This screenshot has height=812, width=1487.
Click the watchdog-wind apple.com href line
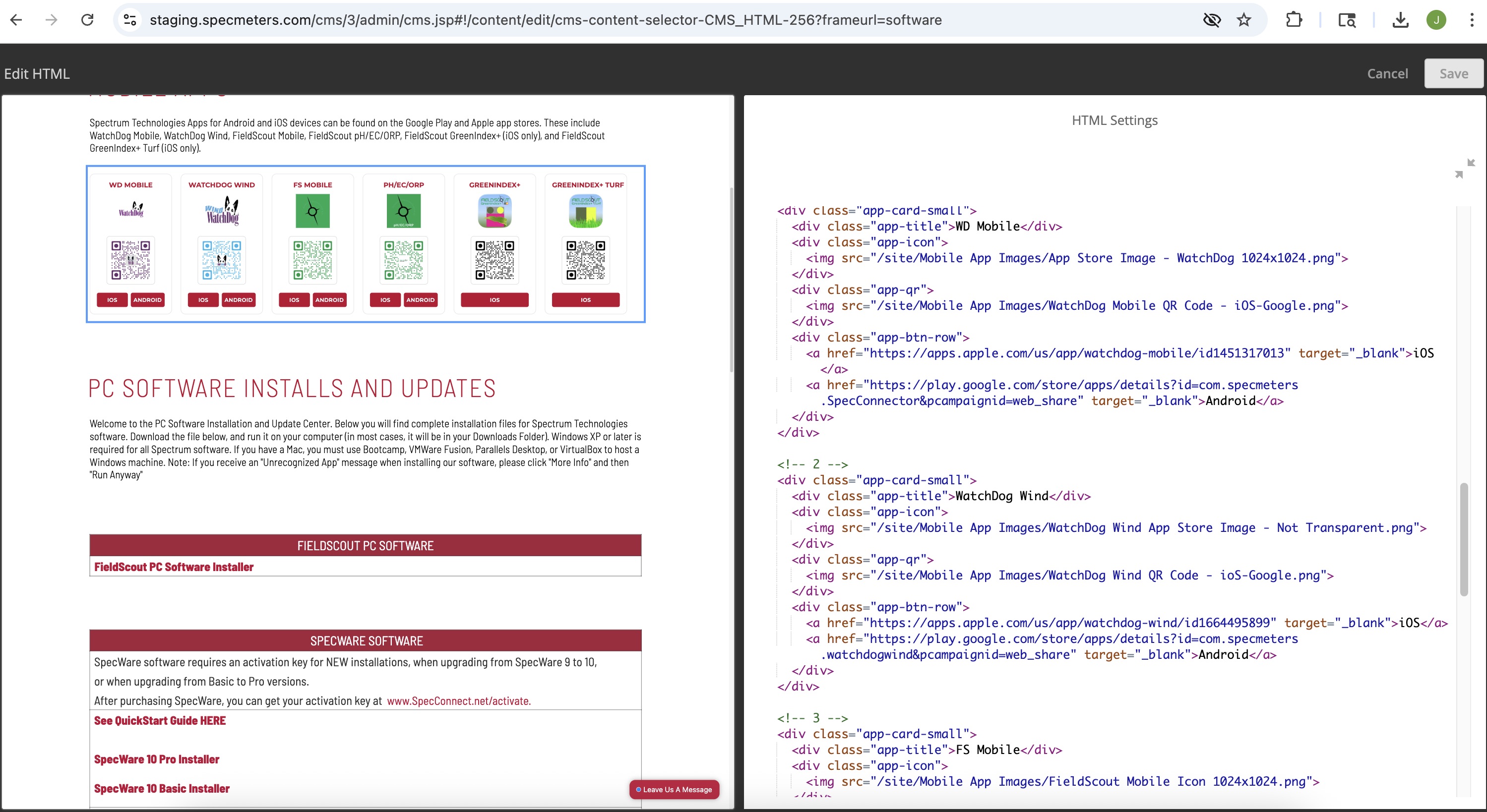(x=1127, y=623)
